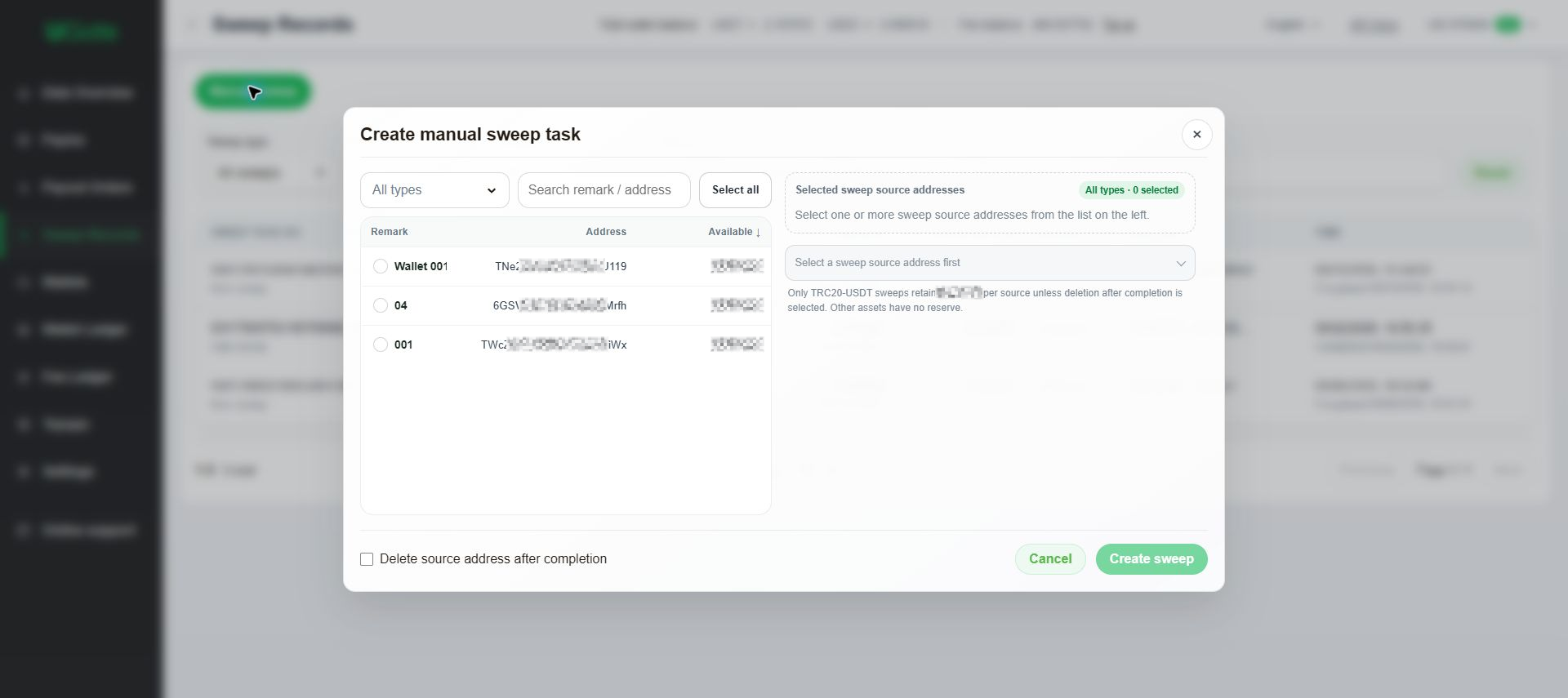Click the Wallet 001 remark text
Image resolution: width=1568 pixels, height=698 pixels.
(x=421, y=266)
